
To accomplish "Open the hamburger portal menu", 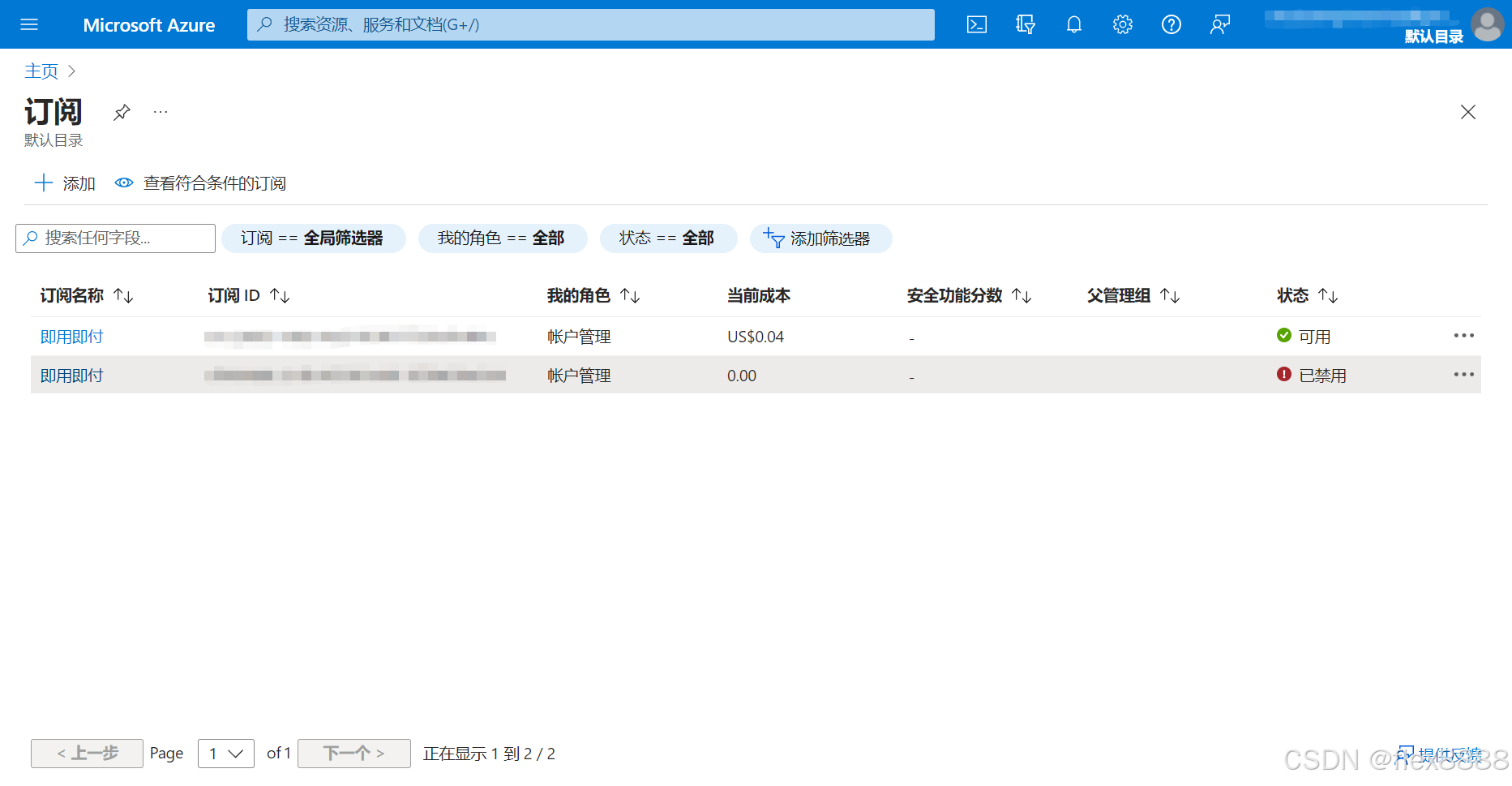I will pos(29,24).
